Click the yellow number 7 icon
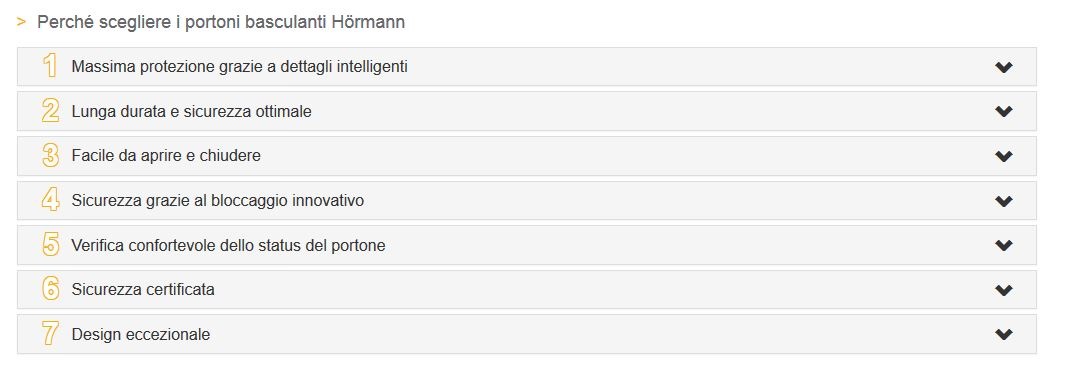 coord(50,334)
